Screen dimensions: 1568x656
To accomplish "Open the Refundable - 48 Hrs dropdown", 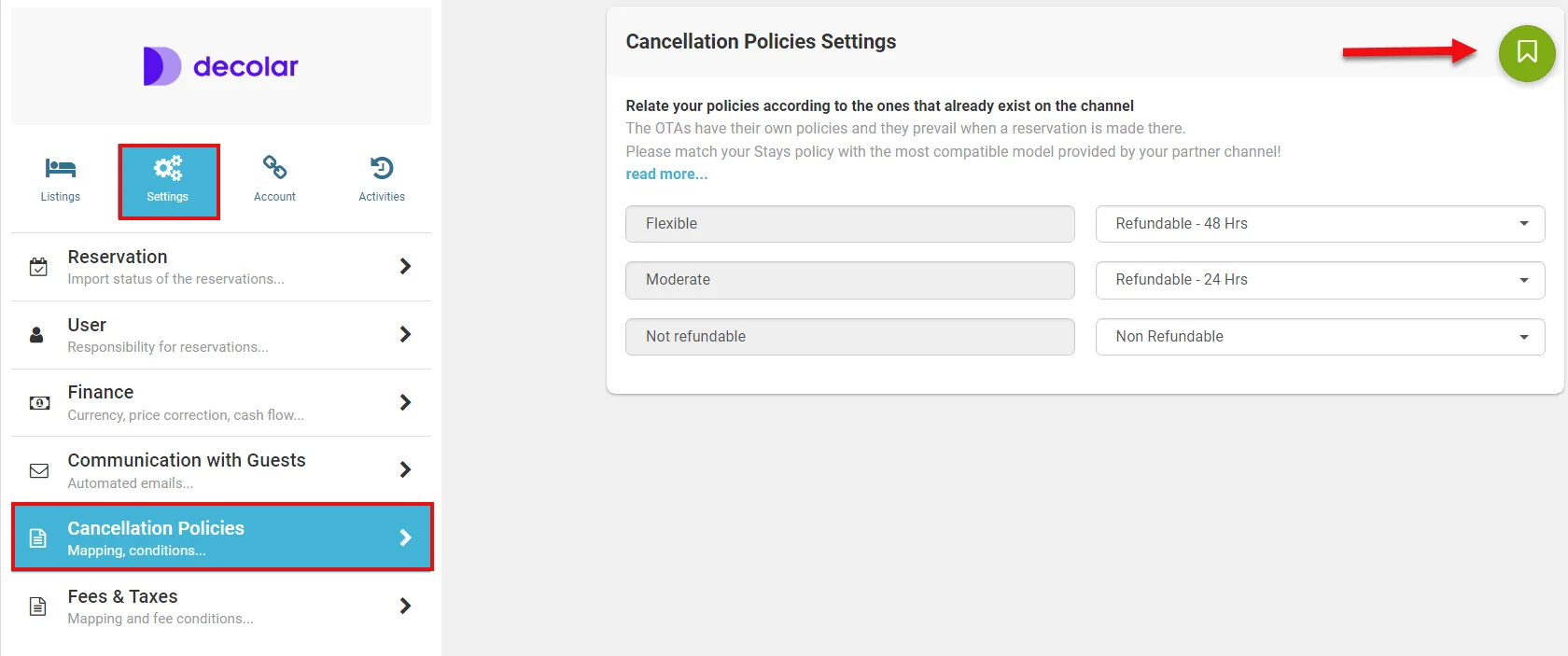I will pyautogui.click(x=1320, y=224).
